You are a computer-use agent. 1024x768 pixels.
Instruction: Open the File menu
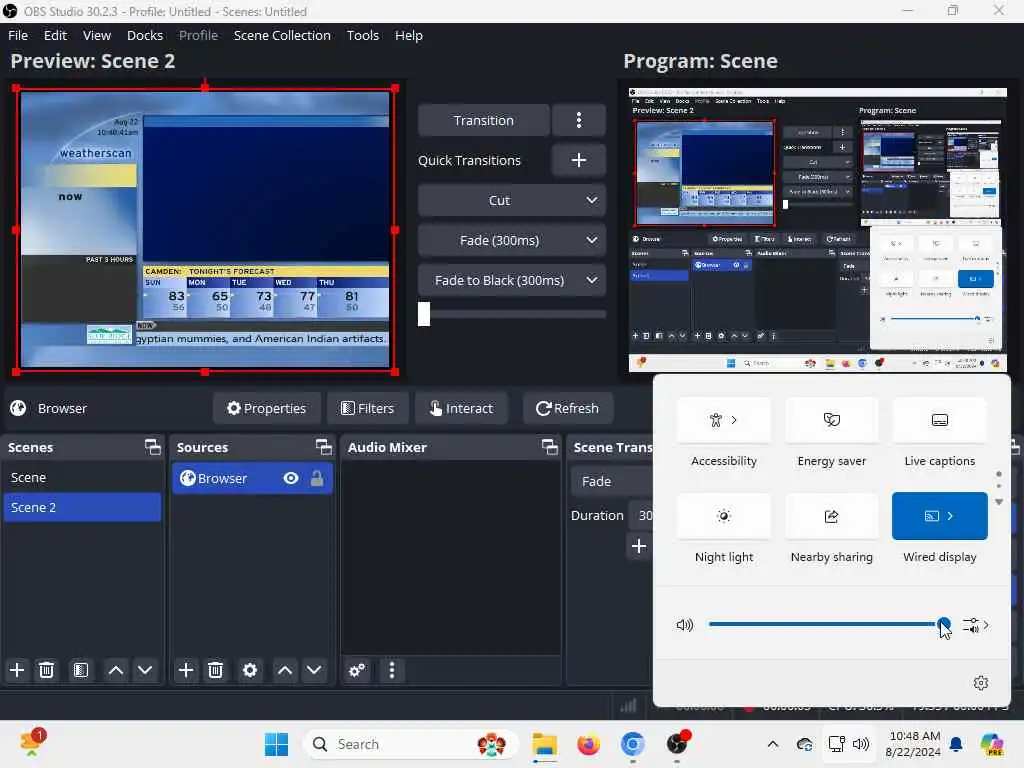point(18,35)
